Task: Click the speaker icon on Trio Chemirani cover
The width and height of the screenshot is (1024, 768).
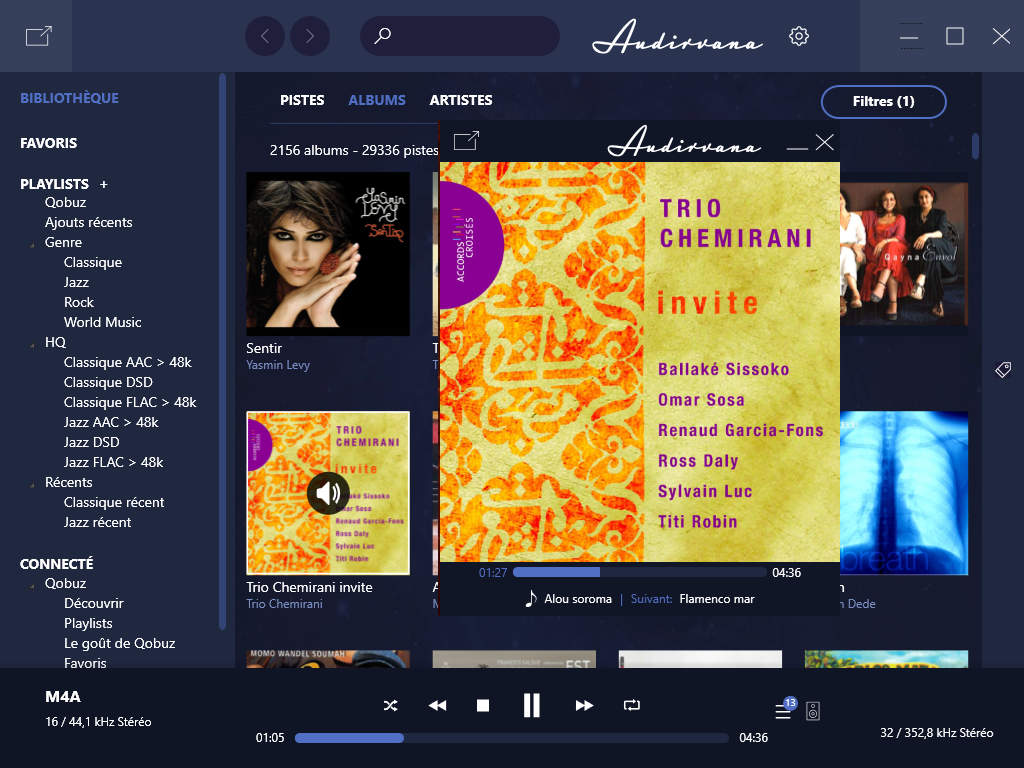Action: pyautogui.click(x=328, y=493)
